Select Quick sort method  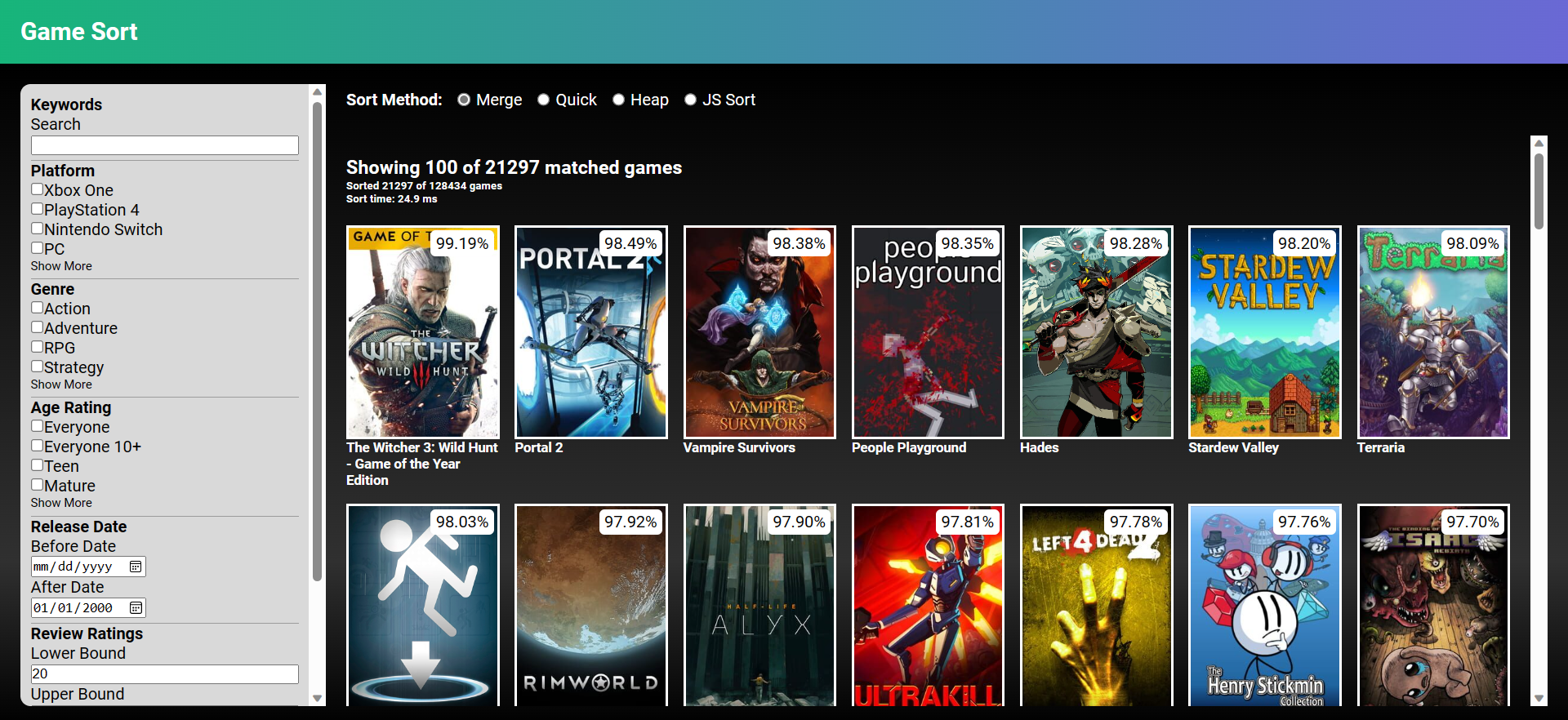pos(543,100)
